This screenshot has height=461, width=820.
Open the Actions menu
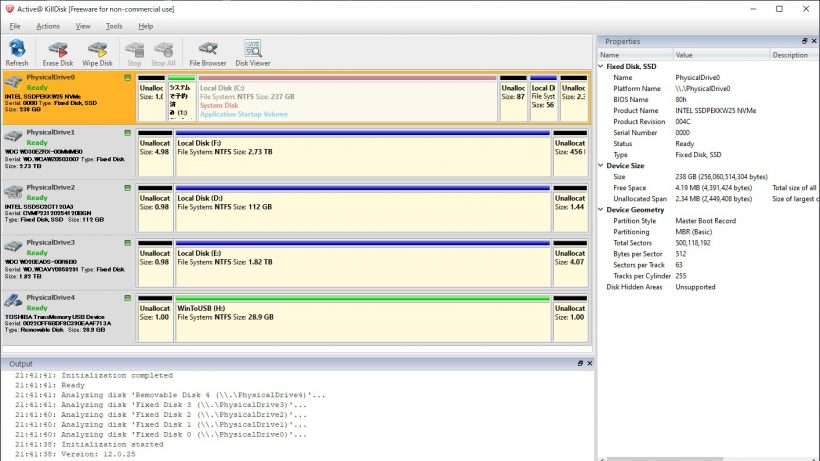pos(48,26)
